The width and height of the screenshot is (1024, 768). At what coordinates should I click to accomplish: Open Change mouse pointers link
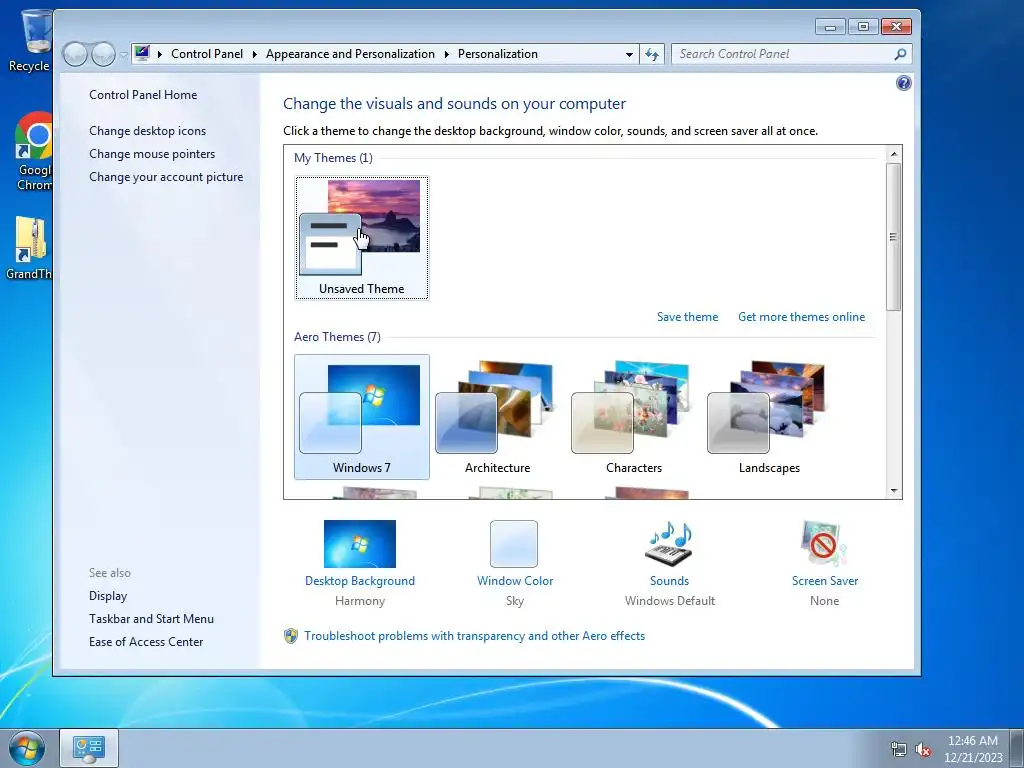click(152, 153)
